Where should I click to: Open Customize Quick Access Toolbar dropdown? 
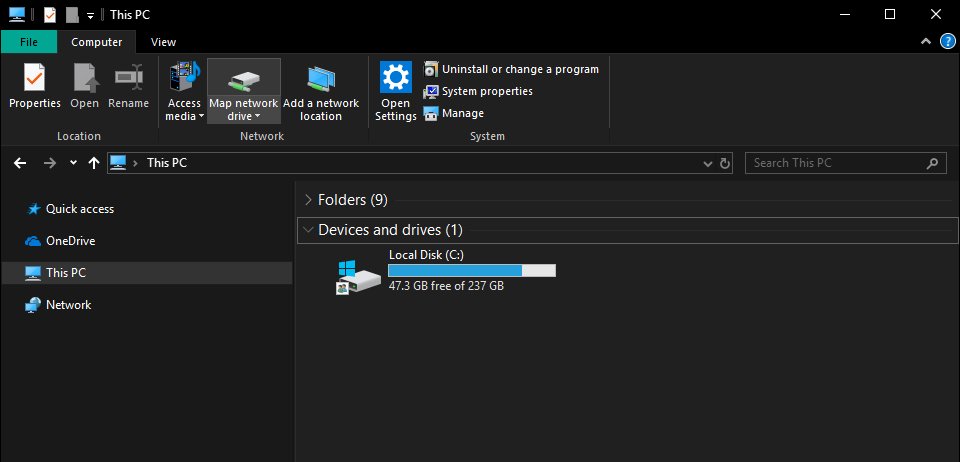(90, 15)
